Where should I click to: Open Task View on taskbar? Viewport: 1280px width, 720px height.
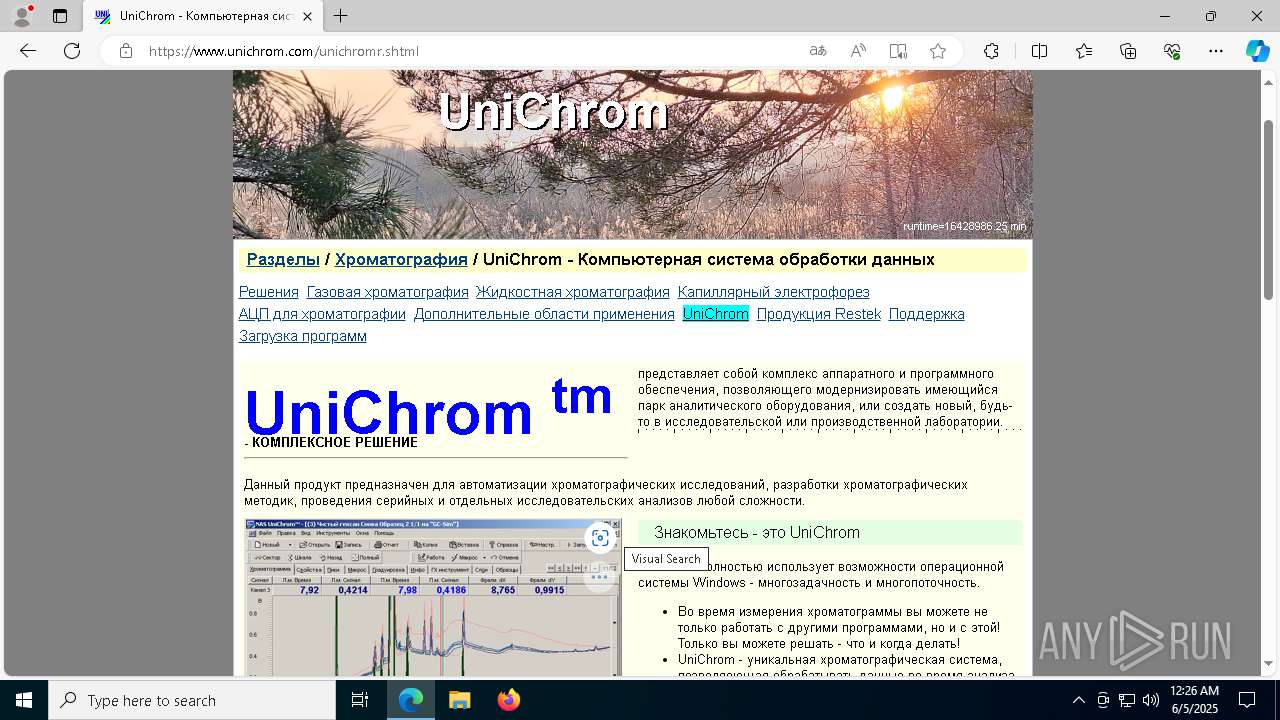[x=360, y=700]
